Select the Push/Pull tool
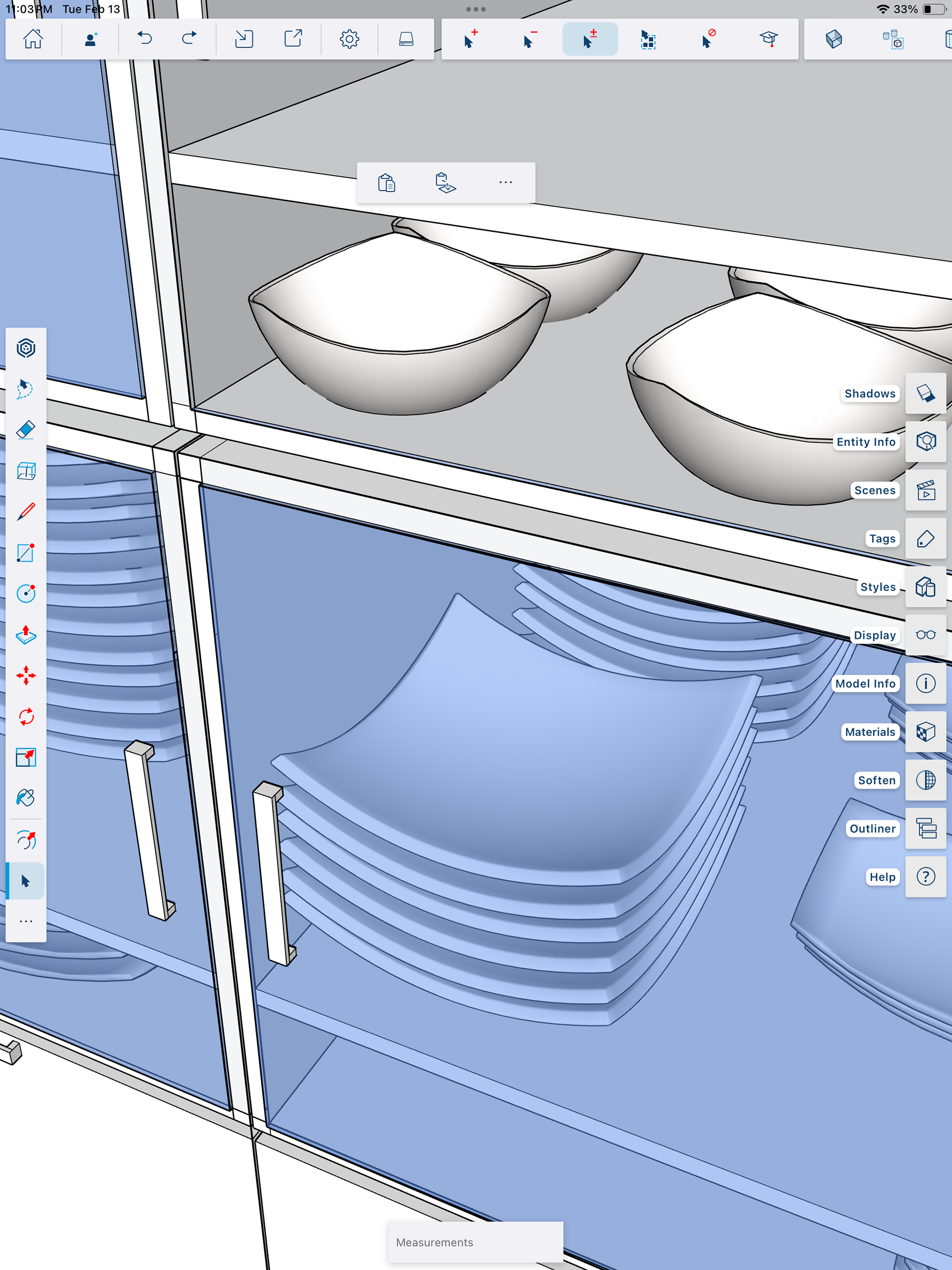Viewport: 952px width, 1270px height. (26, 634)
